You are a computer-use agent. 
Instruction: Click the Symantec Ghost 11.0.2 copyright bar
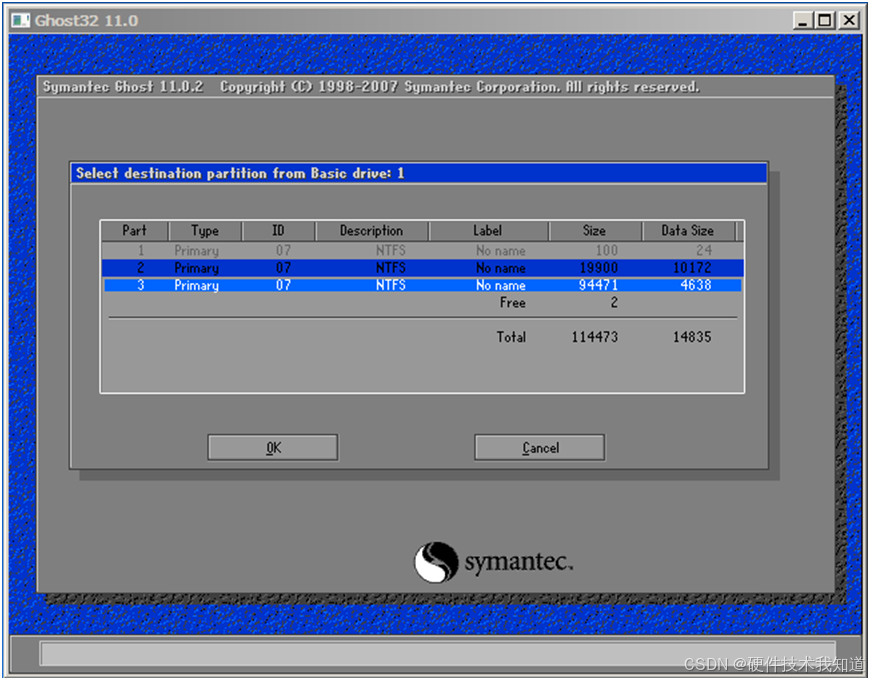[x=436, y=87]
